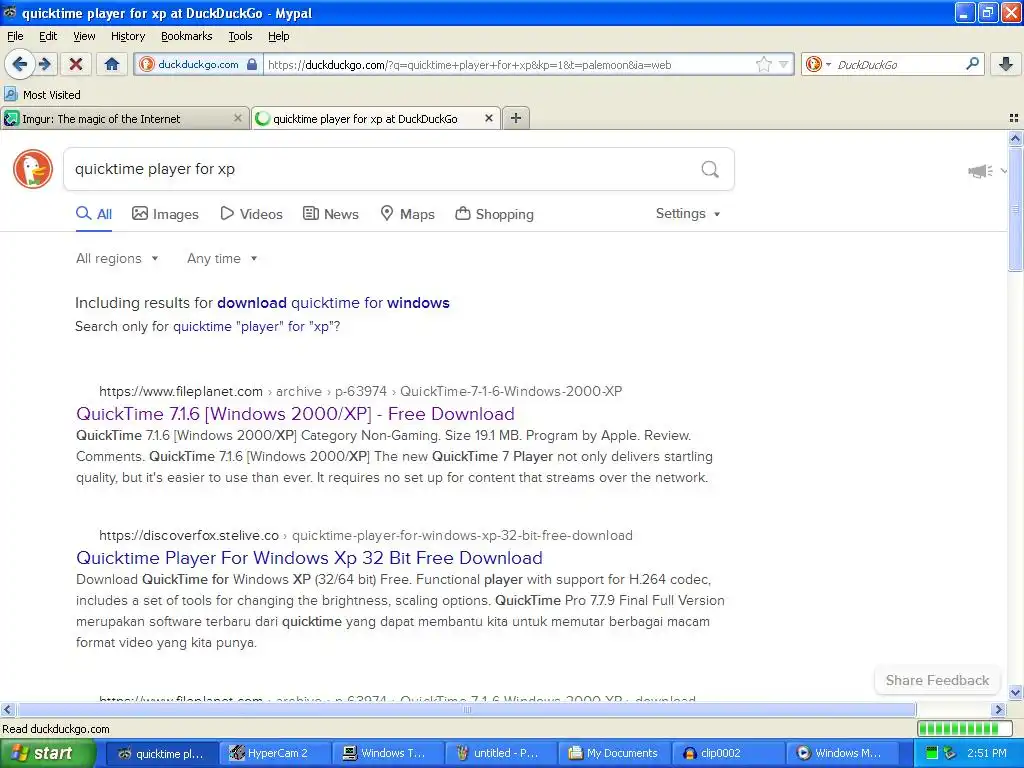Open the Help menu
This screenshot has height=768, width=1024.
278,36
